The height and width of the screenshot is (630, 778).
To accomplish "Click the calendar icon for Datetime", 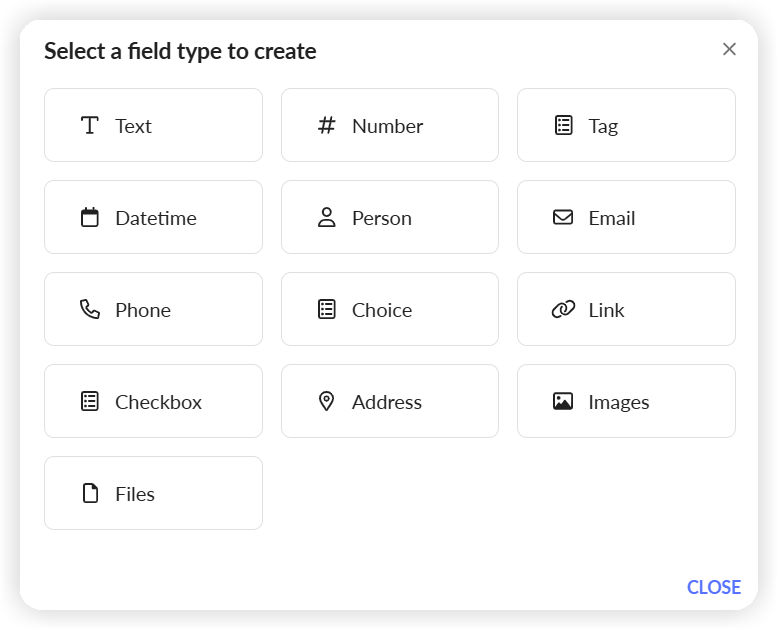I will click(x=90, y=217).
